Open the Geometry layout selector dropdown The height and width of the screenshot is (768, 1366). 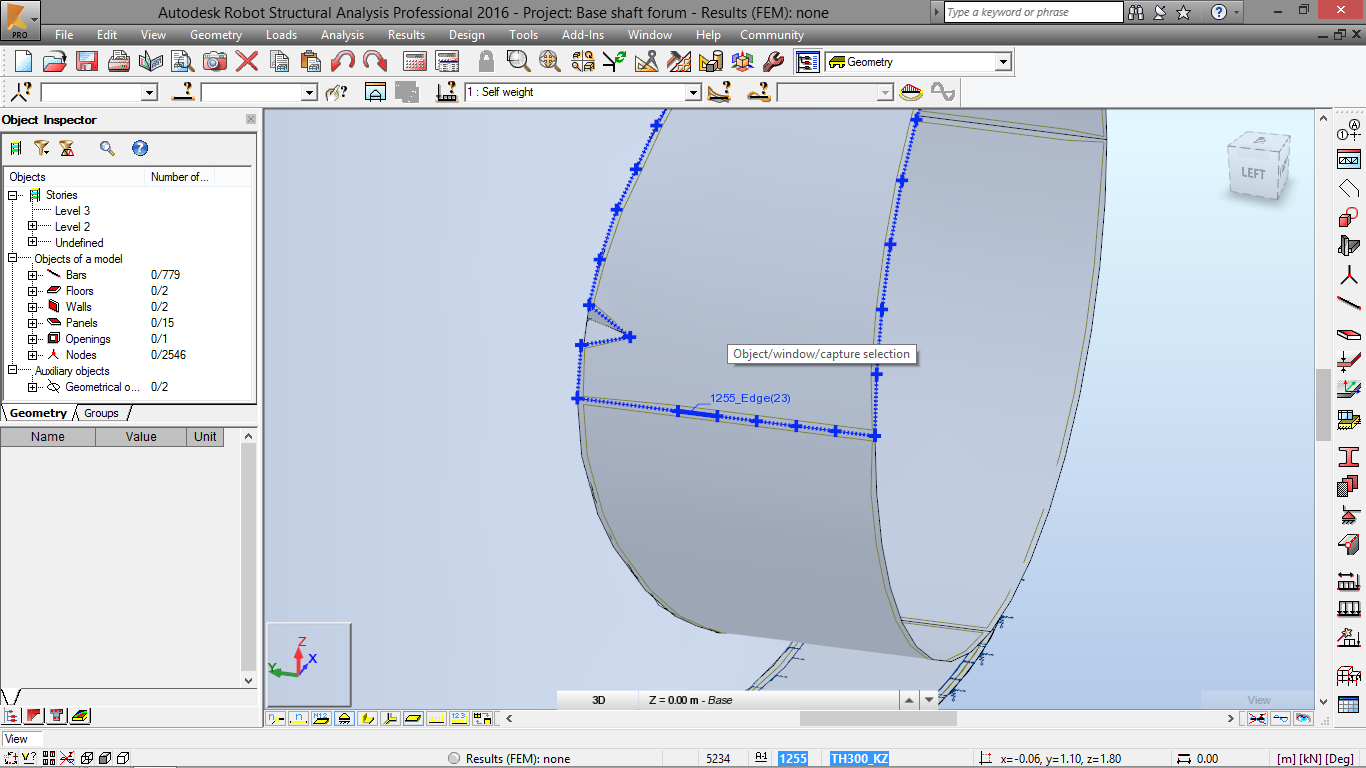click(1002, 61)
